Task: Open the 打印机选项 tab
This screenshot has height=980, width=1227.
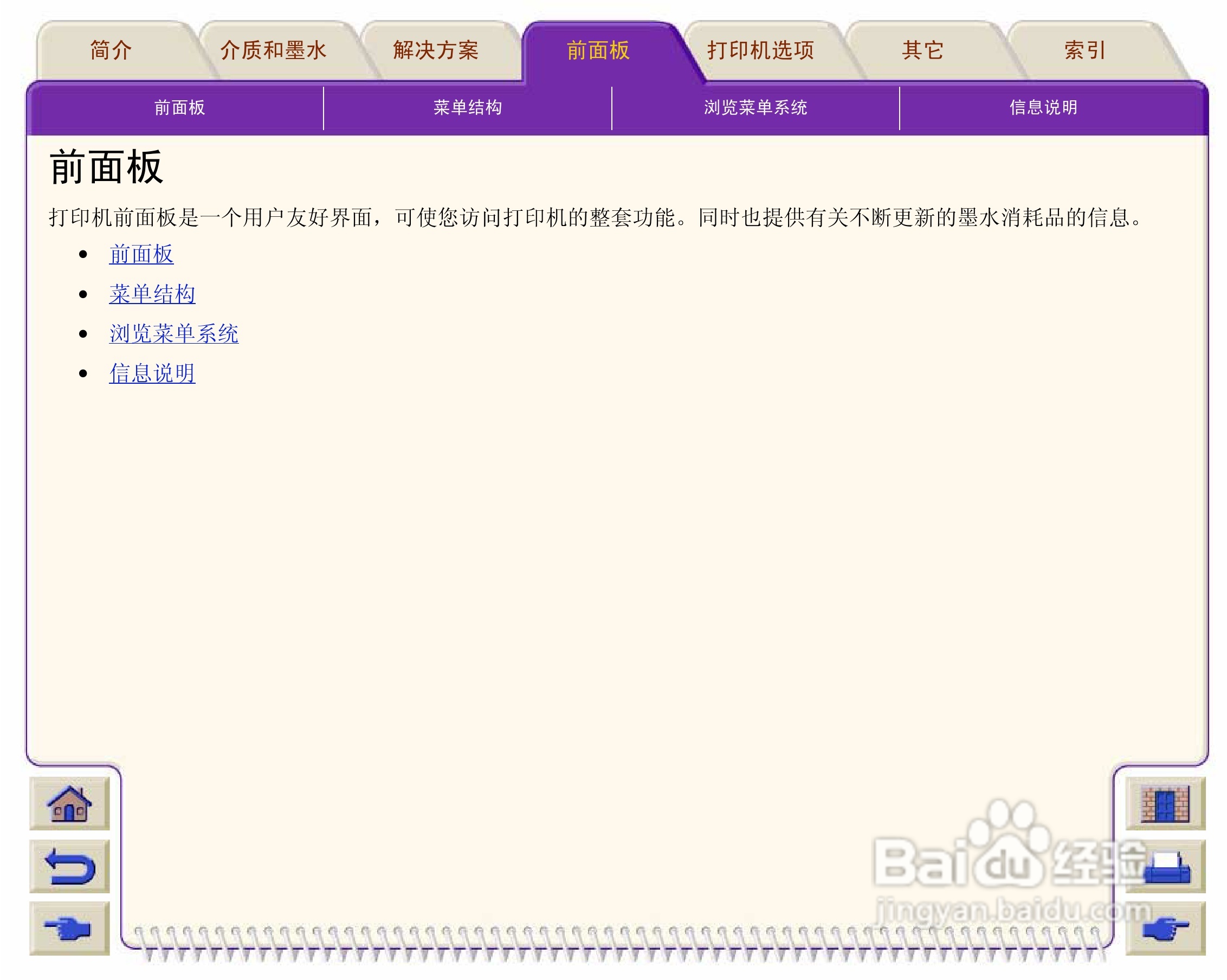Action: point(760,50)
